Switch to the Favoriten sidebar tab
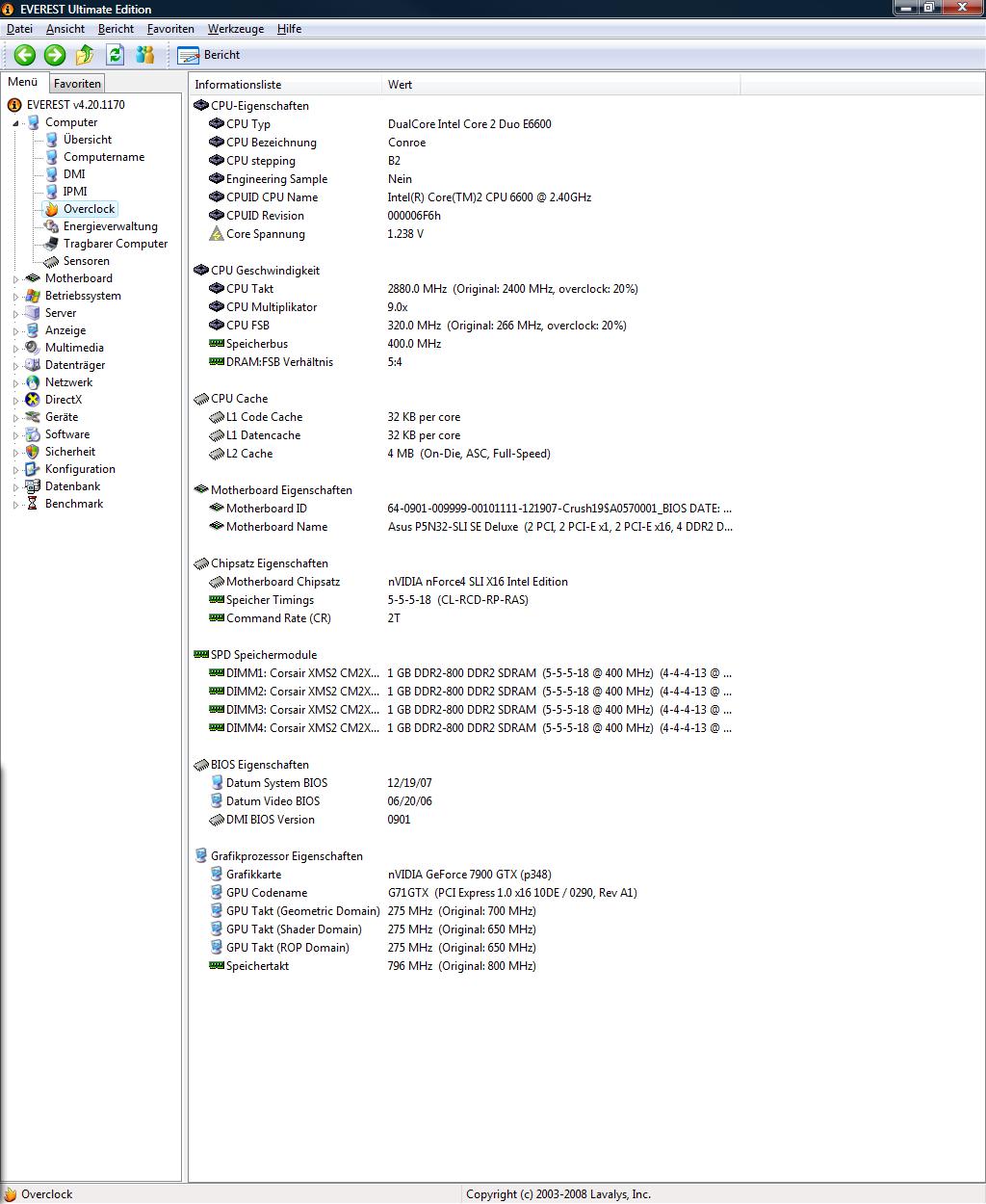 77,84
